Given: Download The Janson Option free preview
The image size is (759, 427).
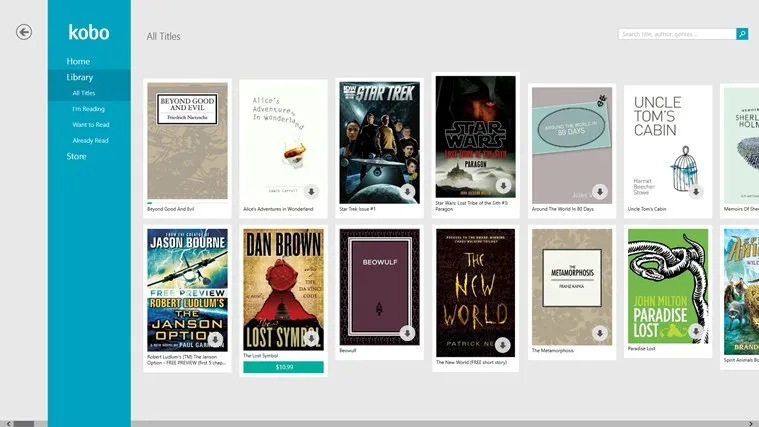Looking at the screenshot, I should click(215, 339).
